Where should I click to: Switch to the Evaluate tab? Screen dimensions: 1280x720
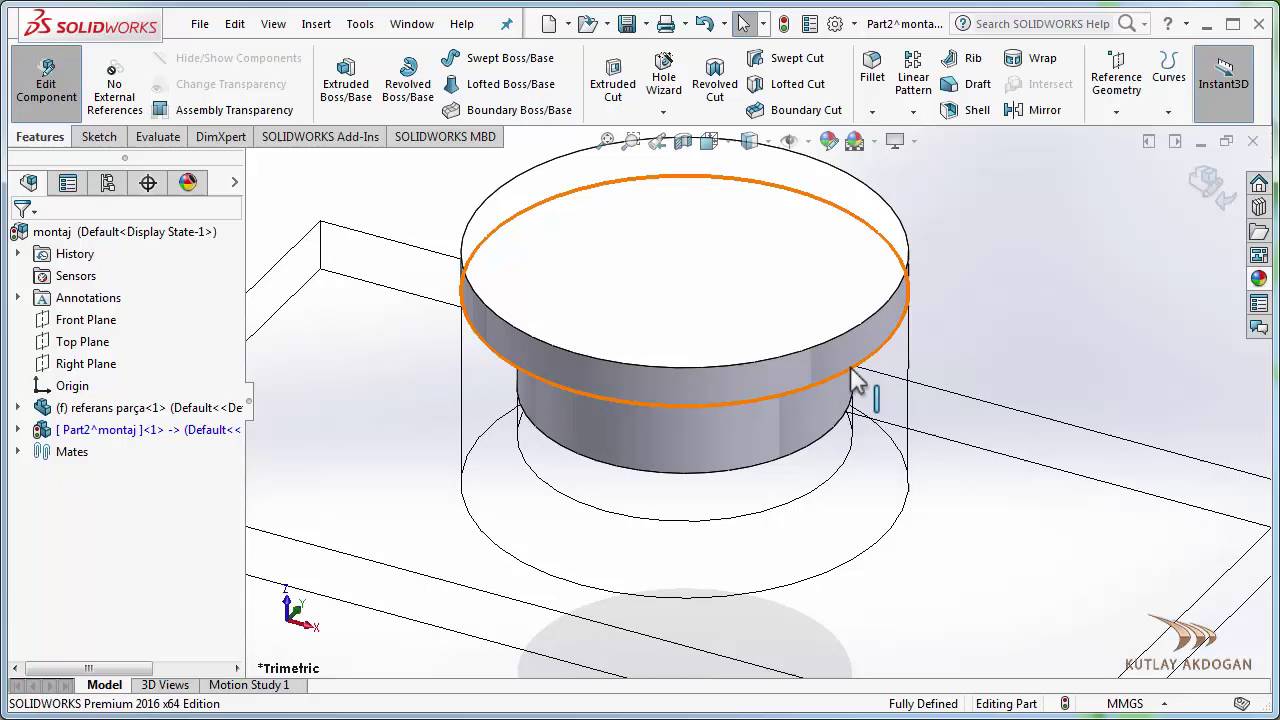coord(158,137)
